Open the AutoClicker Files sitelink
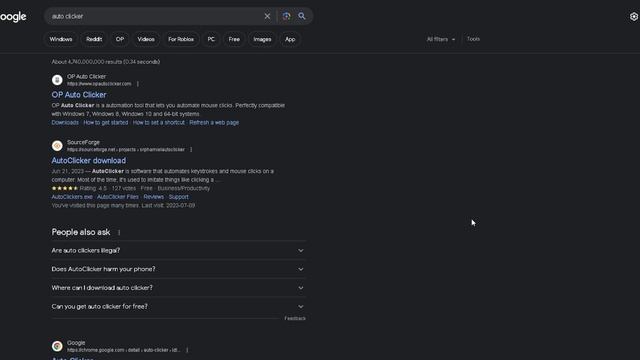This screenshot has width=640, height=360. [118, 197]
